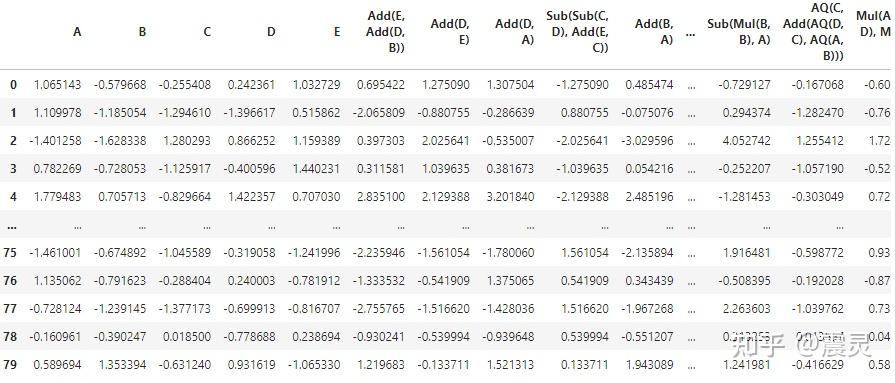
Task: Click column header A
Action: [77, 32]
